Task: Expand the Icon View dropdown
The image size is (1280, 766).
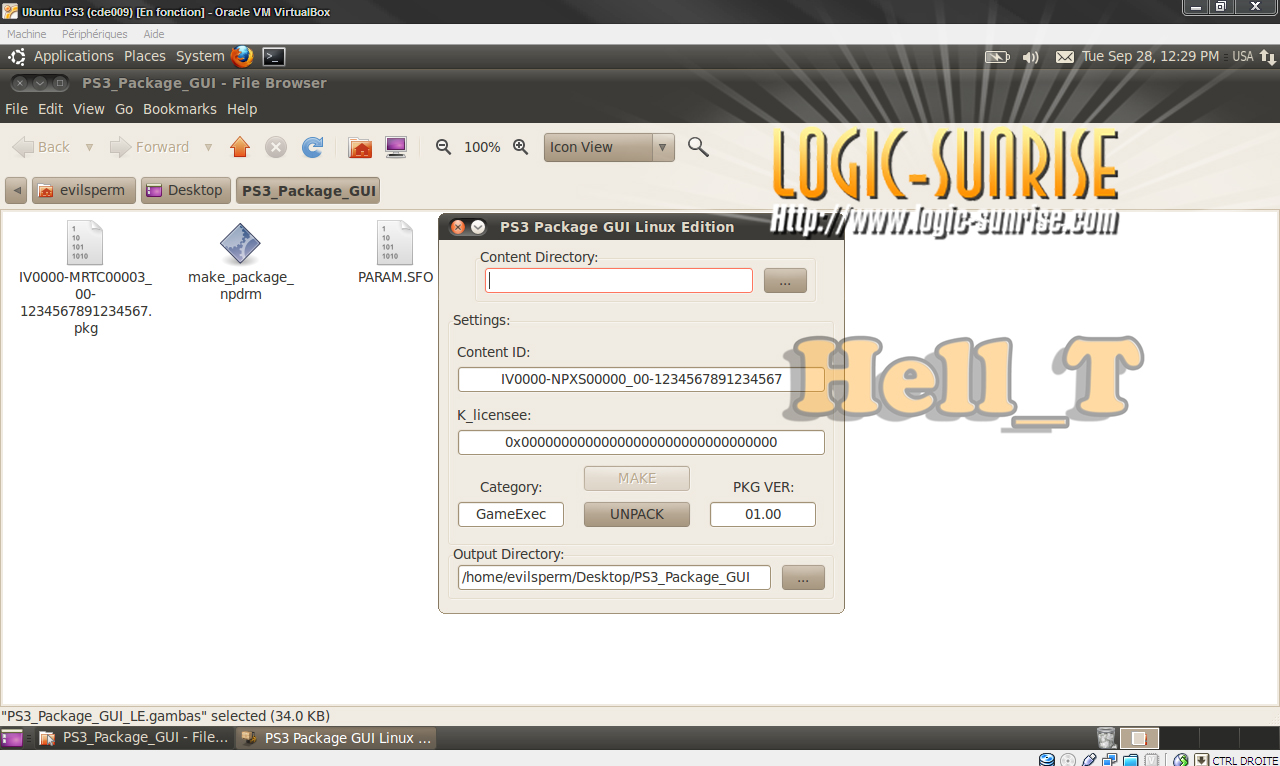Action: click(662, 147)
